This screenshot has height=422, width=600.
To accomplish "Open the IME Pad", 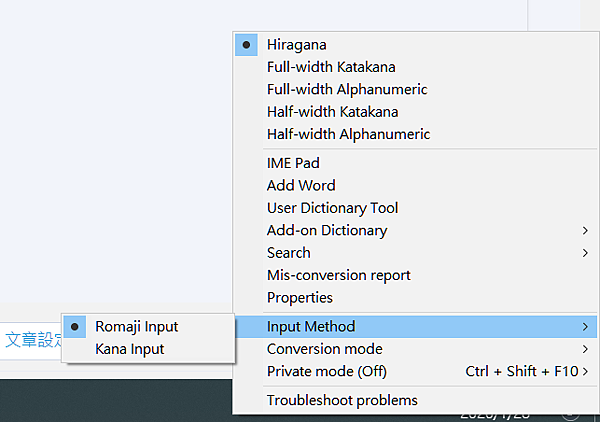I will click(293, 163).
